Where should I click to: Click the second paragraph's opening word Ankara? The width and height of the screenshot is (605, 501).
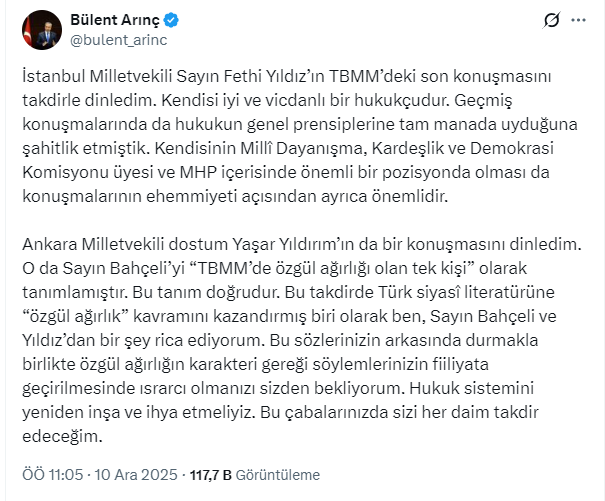[52, 243]
